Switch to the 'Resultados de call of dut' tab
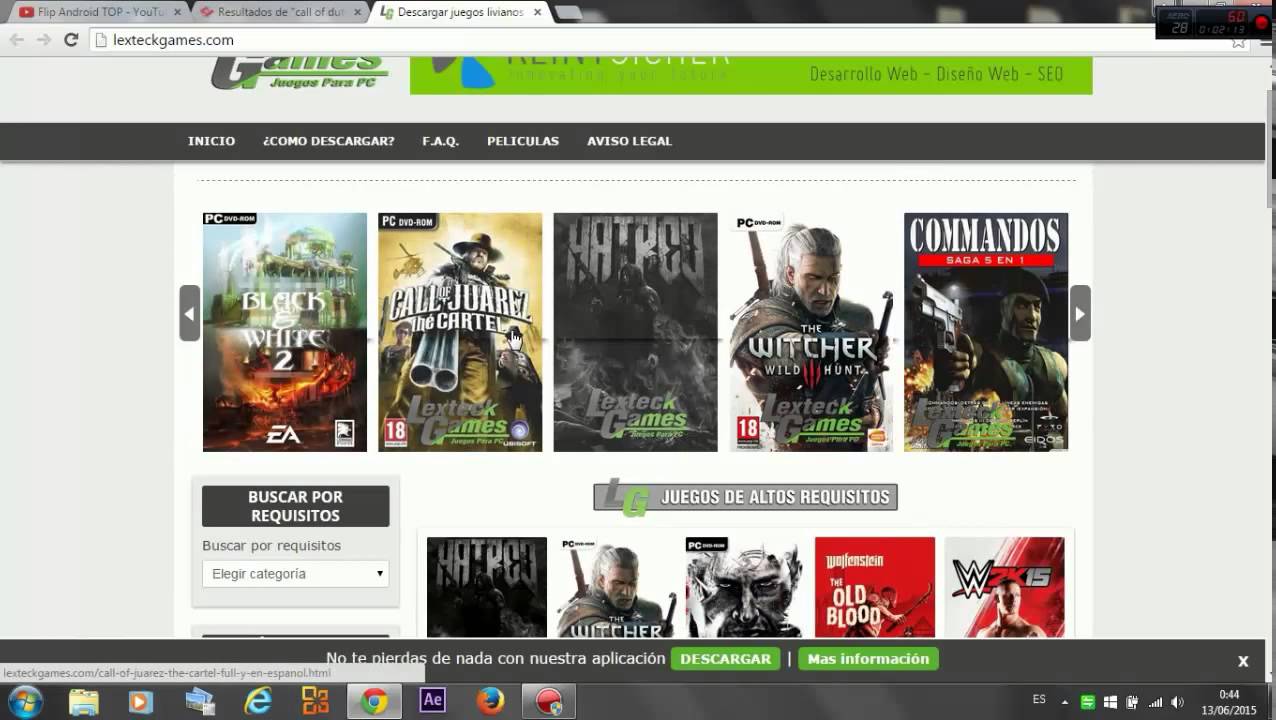Image resolution: width=1276 pixels, height=720 pixels. [x=280, y=13]
